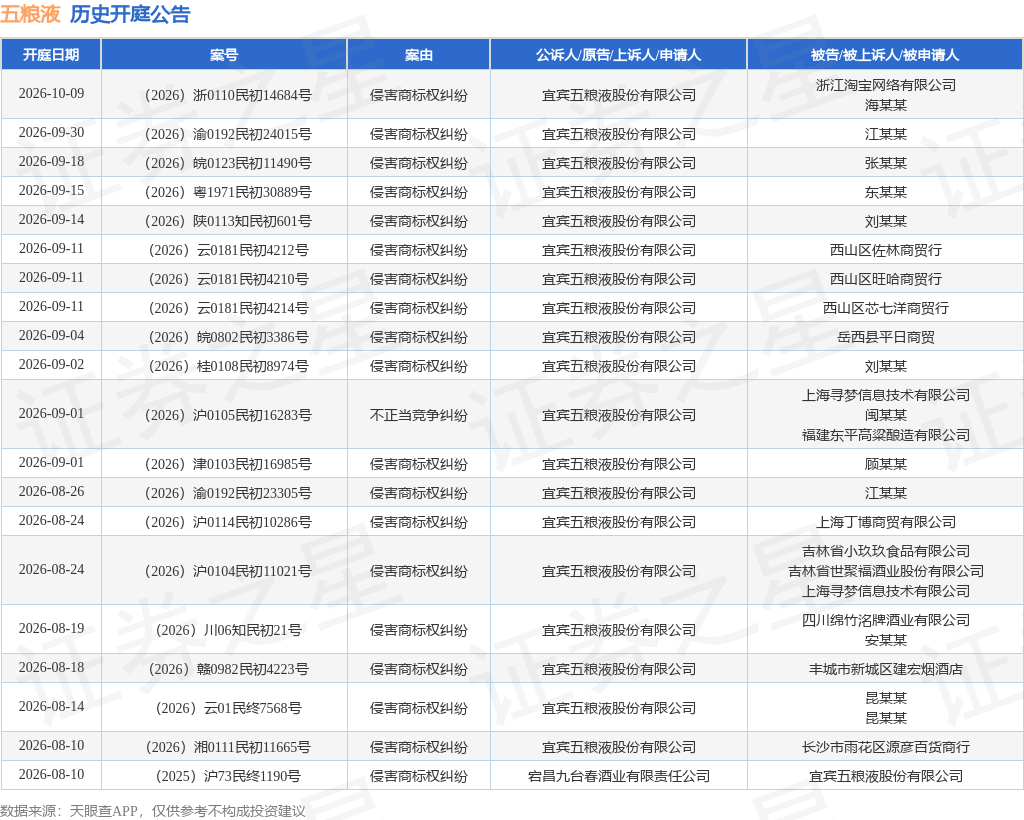Select the 2026-08-14 hearing date cell

coord(51,706)
